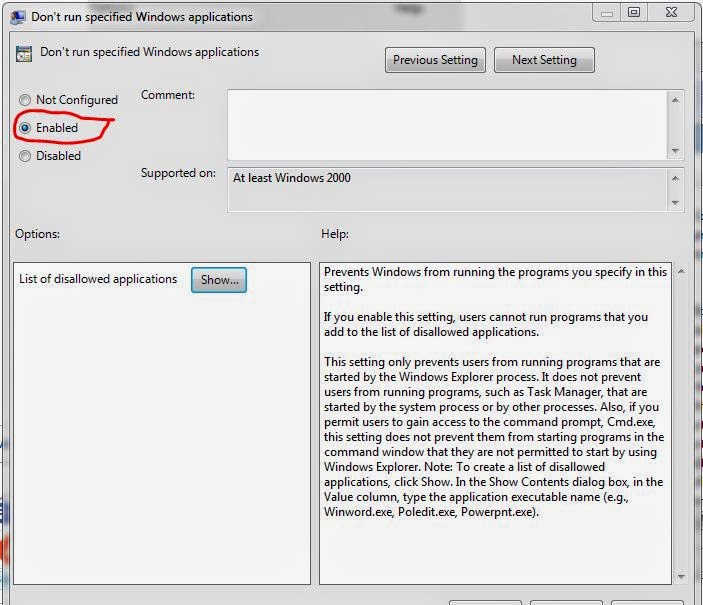
Task: Click 'Prevents Windows from running' help text
Action: click(x=495, y=279)
